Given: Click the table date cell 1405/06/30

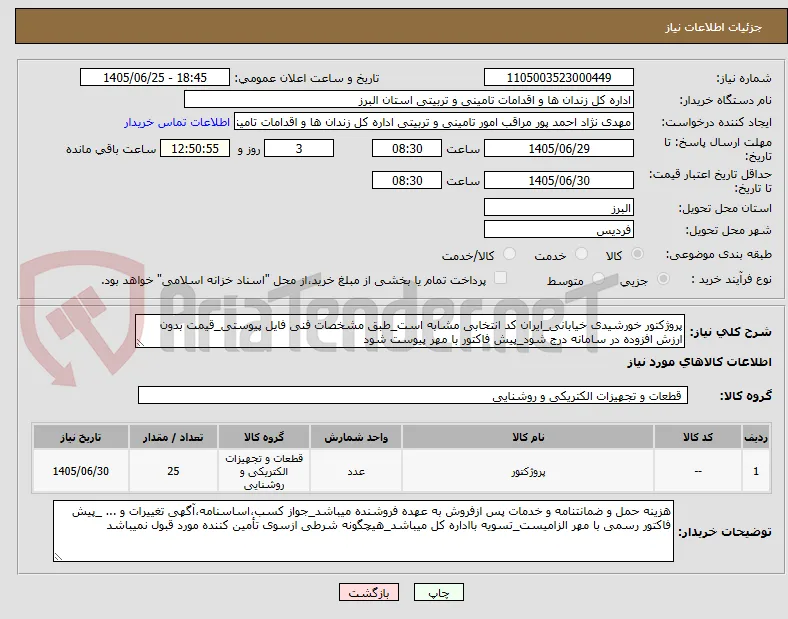Looking at the screenshot, I should 81,471.
